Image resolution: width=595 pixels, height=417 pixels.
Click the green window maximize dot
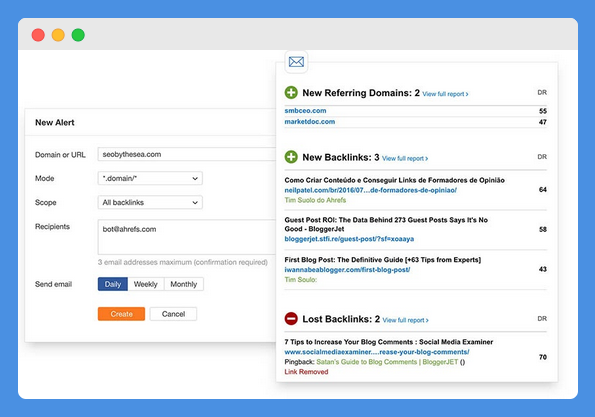pyautogui.click(x=78, y=35)
